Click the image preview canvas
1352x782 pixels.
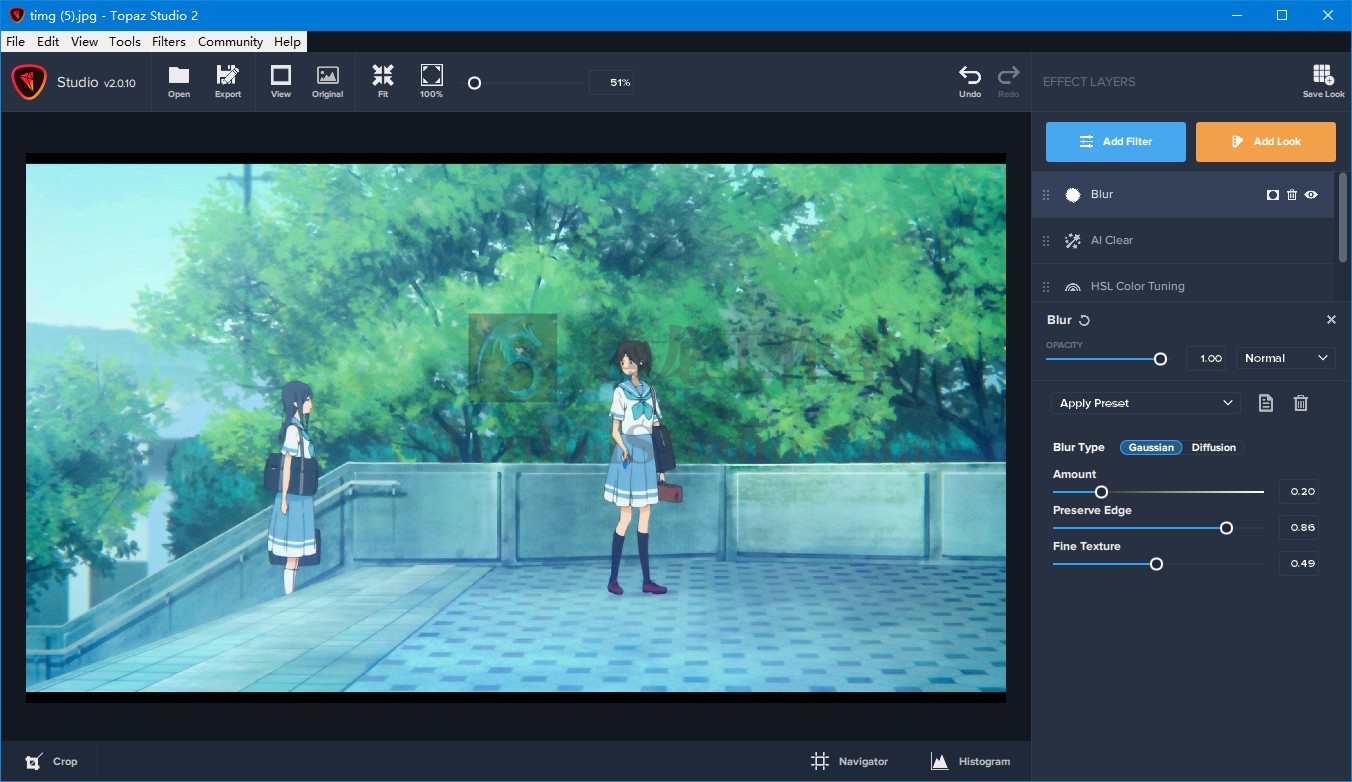(516, 428)
